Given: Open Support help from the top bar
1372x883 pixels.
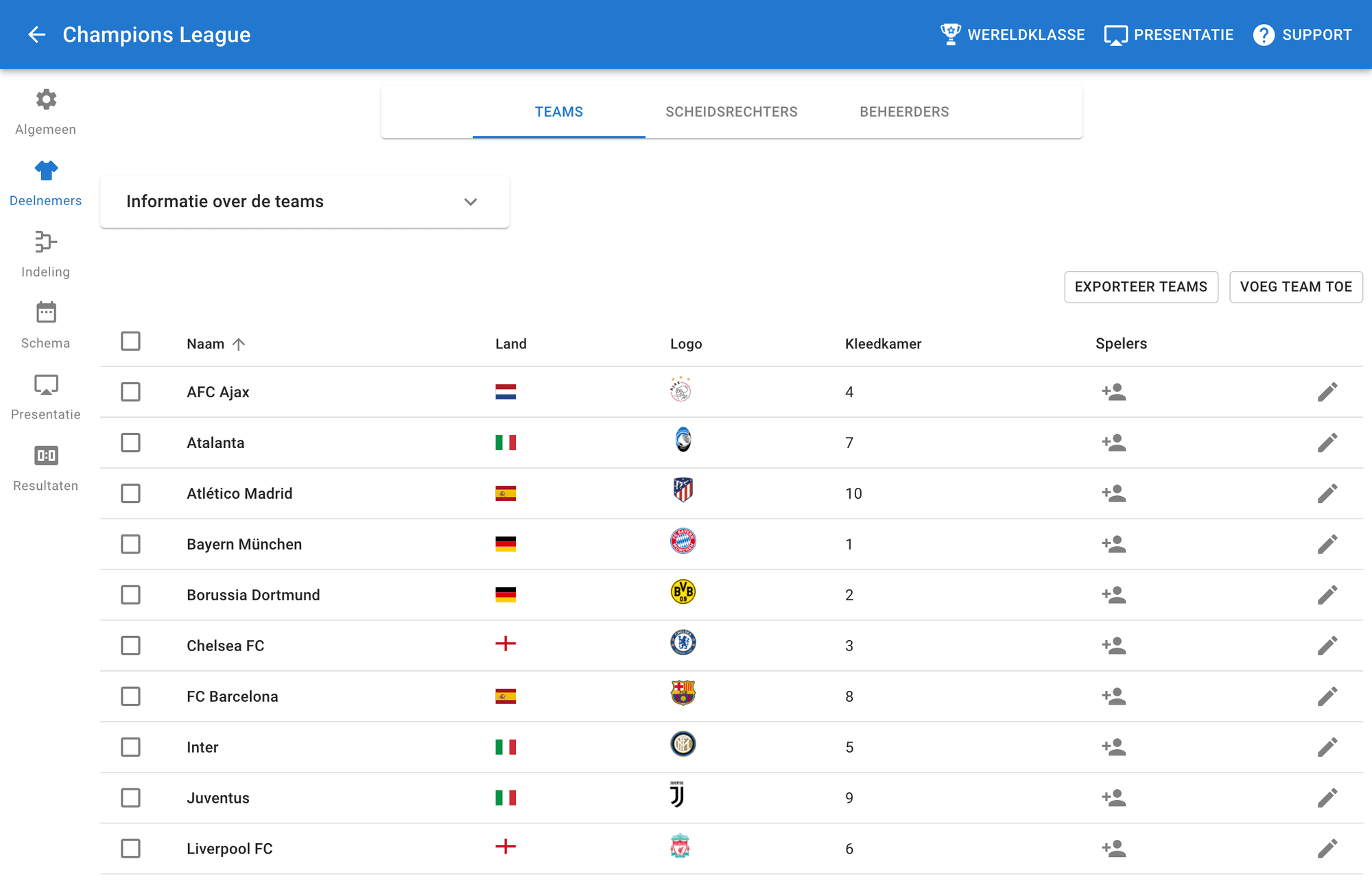Looking at the screenshot, I should coord(1302,34).
